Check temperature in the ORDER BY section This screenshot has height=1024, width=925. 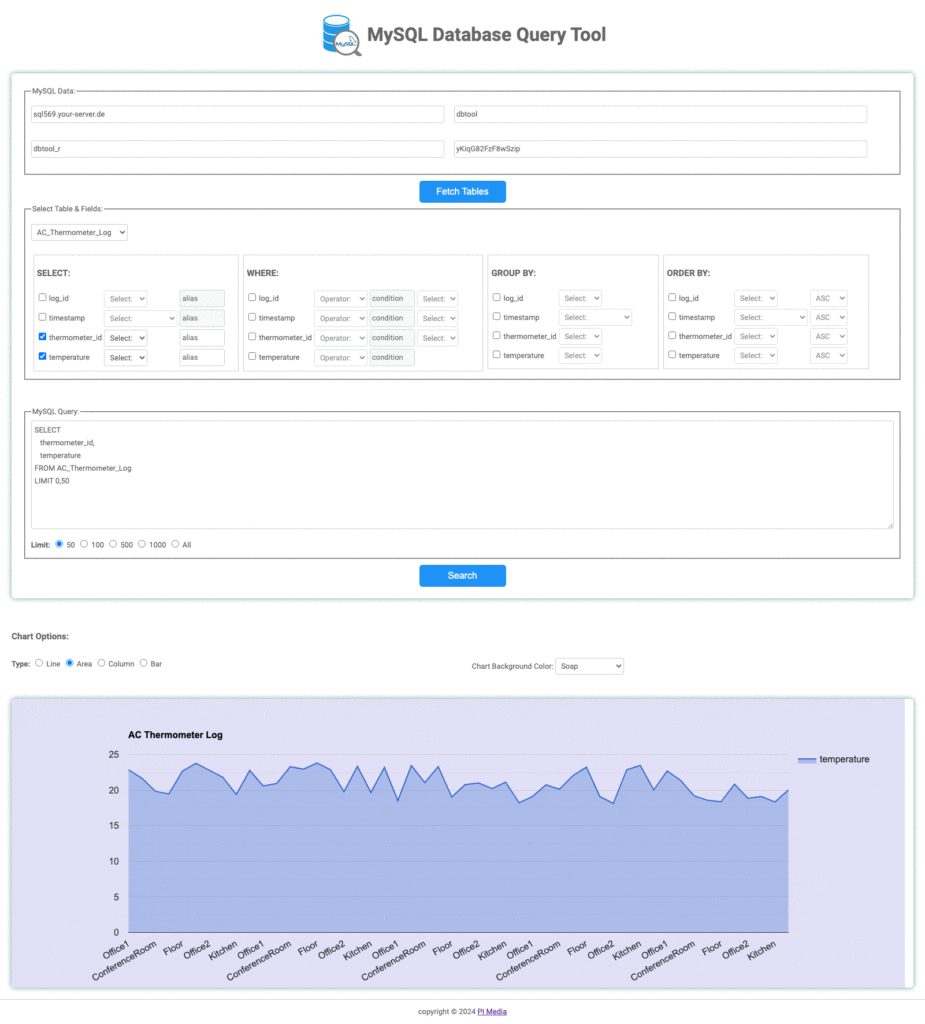tap(672, 355)
